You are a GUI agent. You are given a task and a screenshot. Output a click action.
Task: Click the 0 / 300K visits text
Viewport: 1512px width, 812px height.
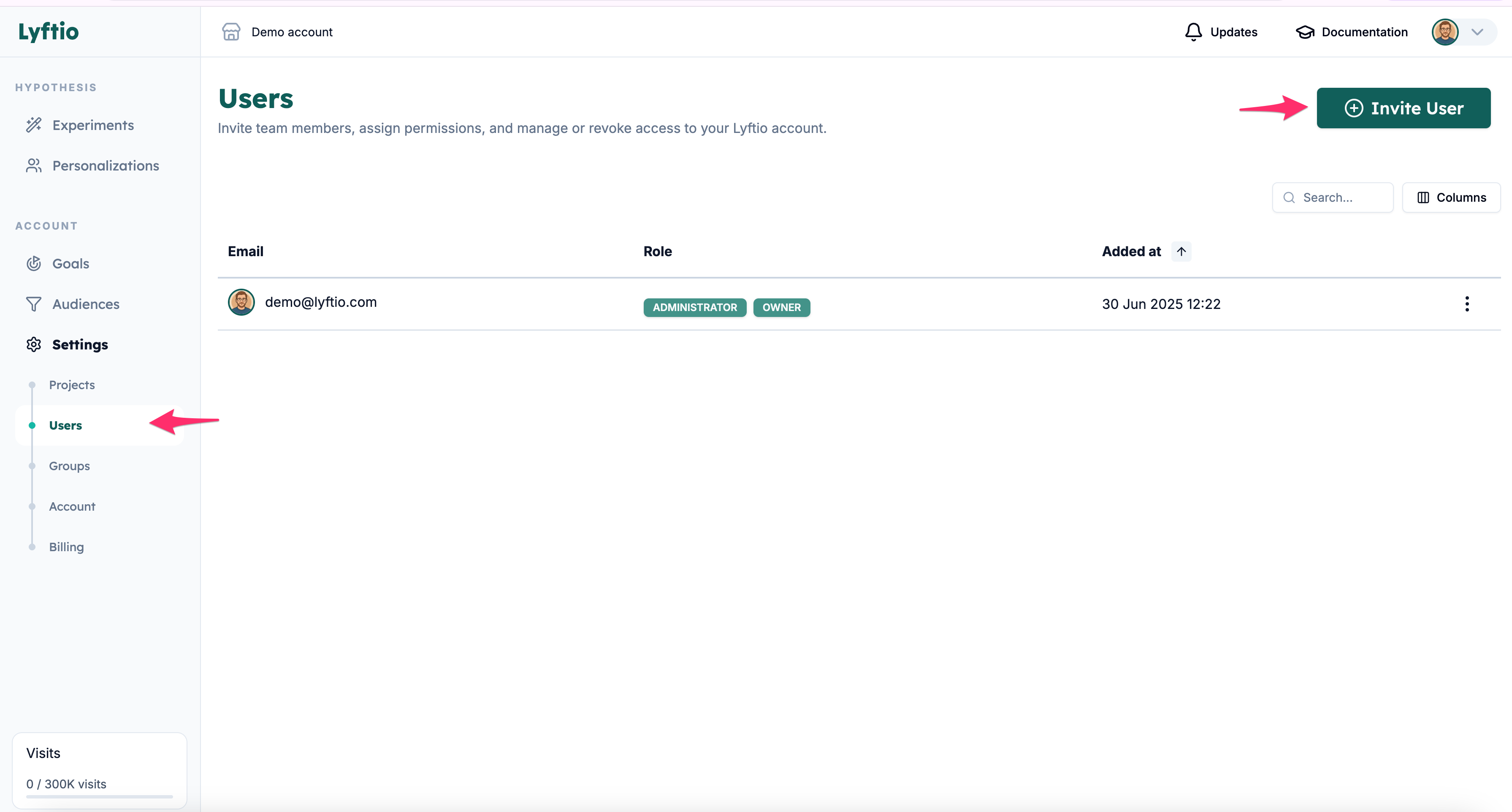pyautogui.click(x=66, y=784)
